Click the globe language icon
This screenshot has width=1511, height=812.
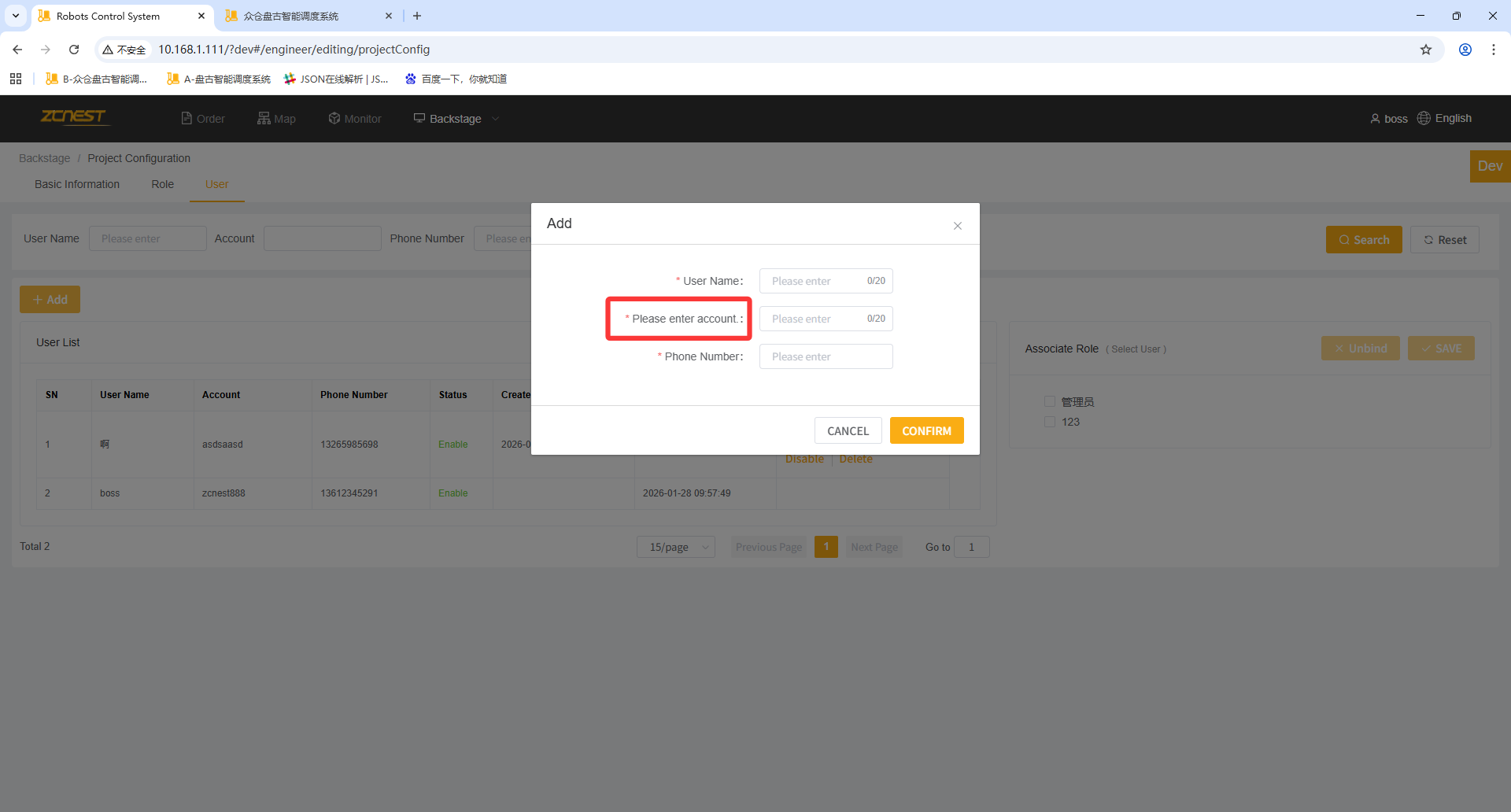coord(1424,118)
